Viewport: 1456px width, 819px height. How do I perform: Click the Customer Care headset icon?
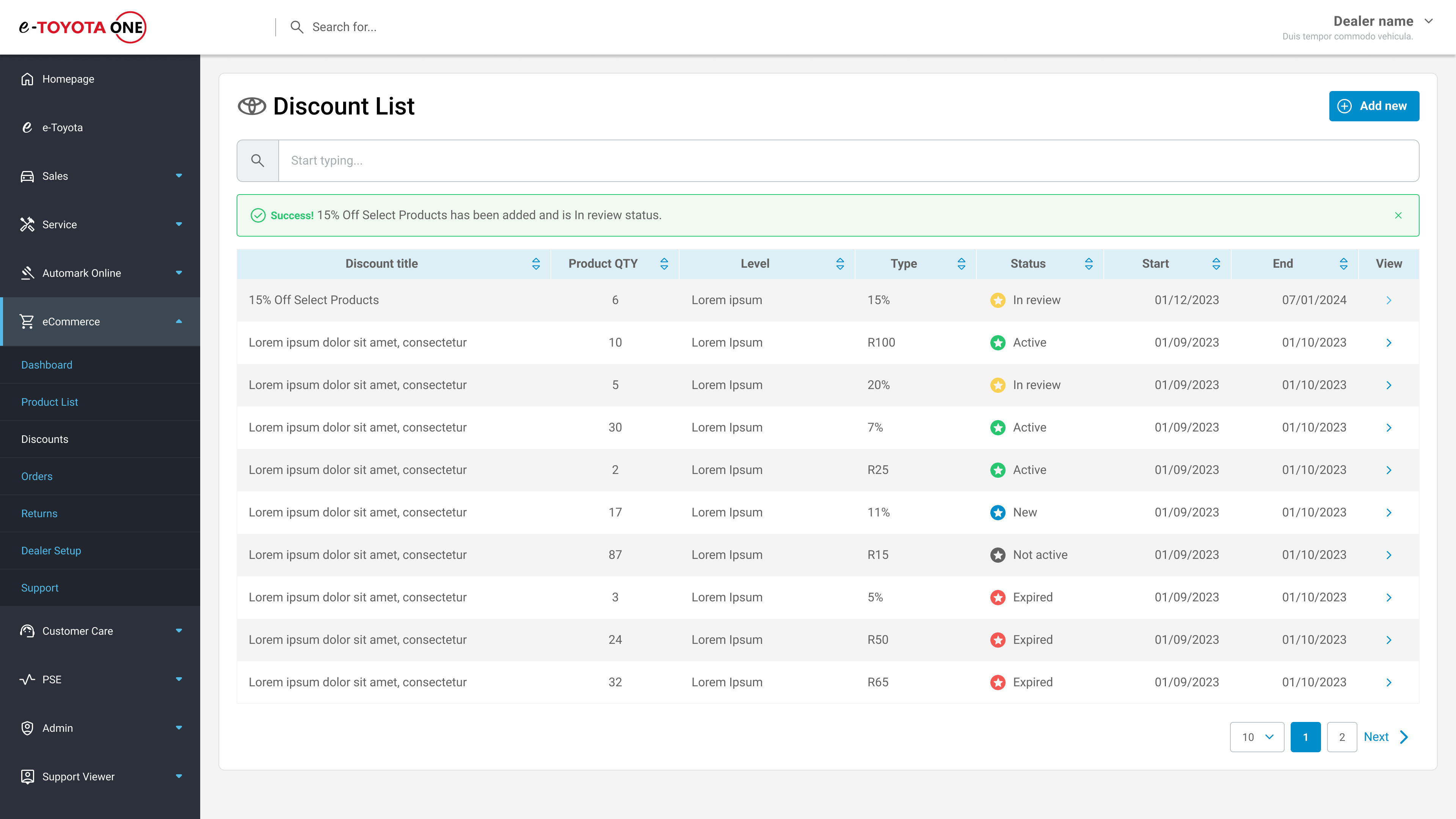pos(27,631)
